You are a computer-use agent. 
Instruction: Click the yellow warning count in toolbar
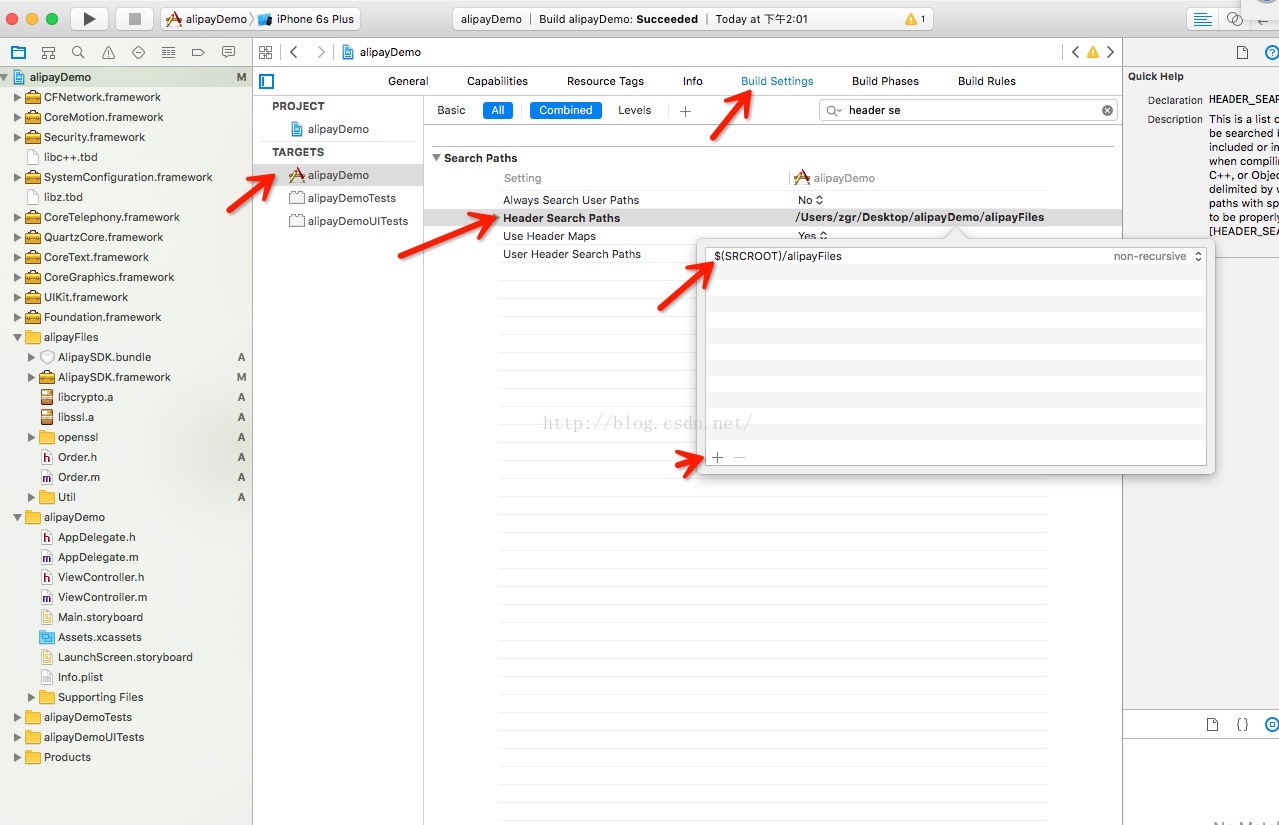(914, 19)
